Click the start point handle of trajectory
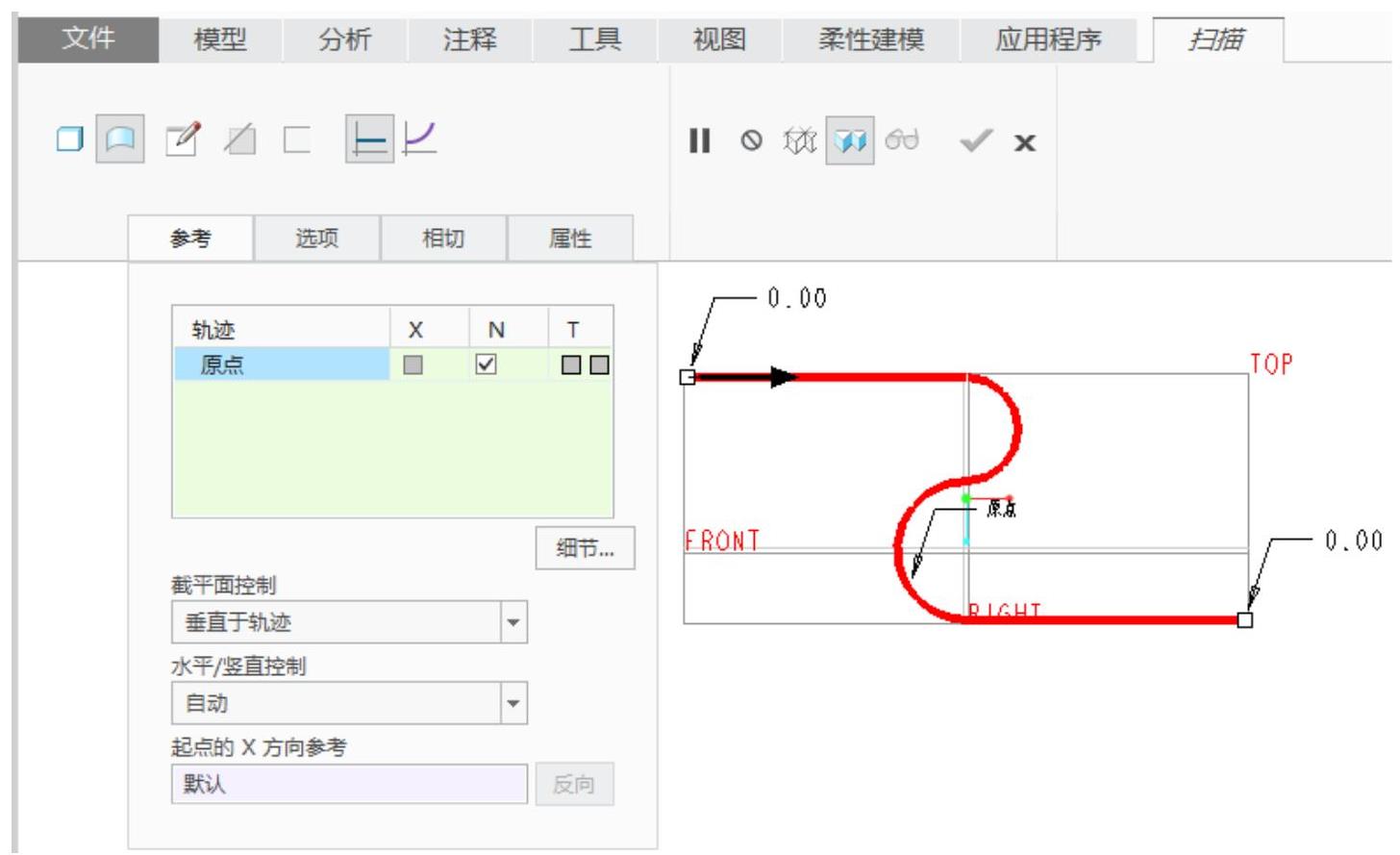 [x=687, y=377]
